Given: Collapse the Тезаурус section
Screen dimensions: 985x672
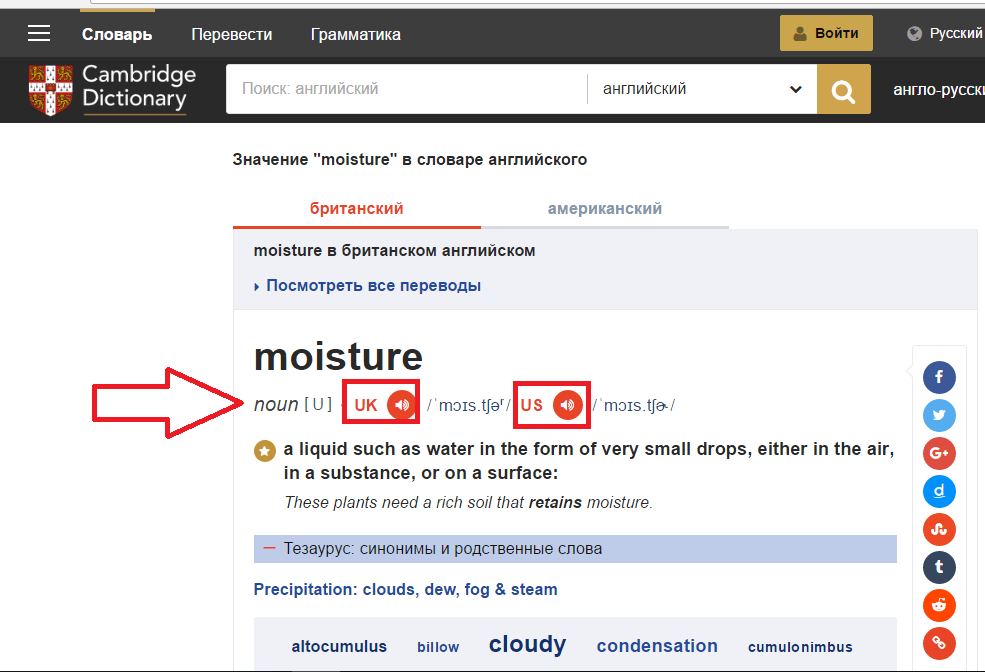Looking at the screenshot, I should click(269, 549).
